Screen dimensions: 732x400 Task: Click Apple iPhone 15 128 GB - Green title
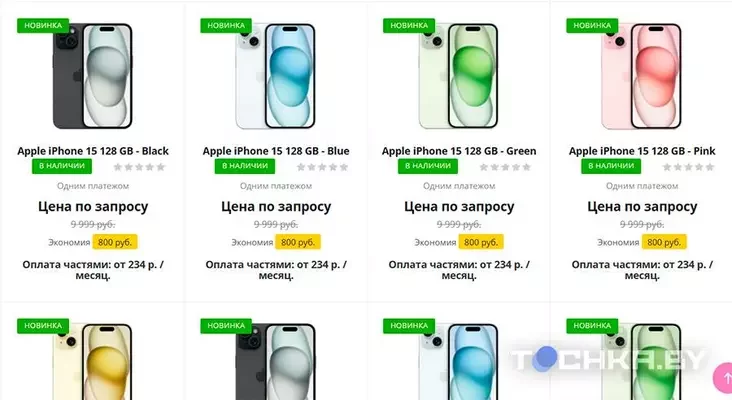[459, 151]
